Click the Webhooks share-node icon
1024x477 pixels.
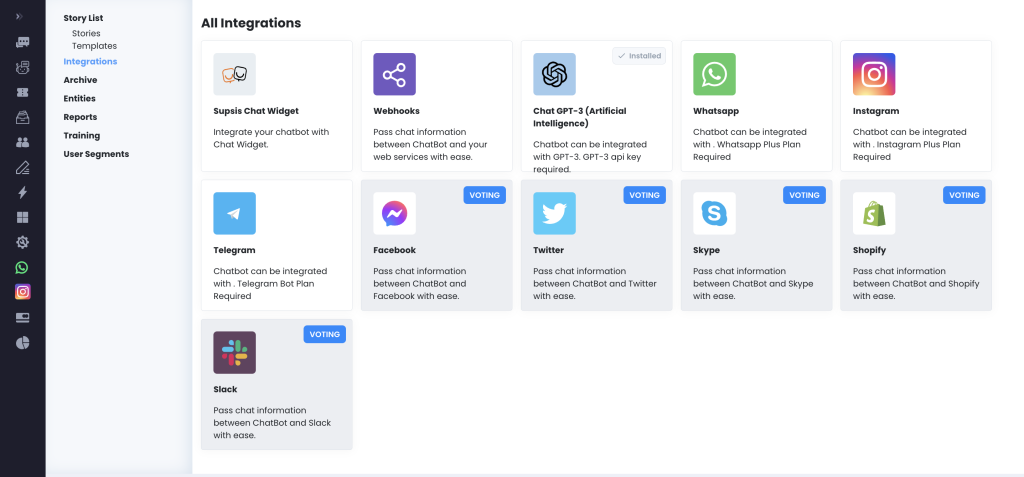pyautogui.click(x=394, y=74)
